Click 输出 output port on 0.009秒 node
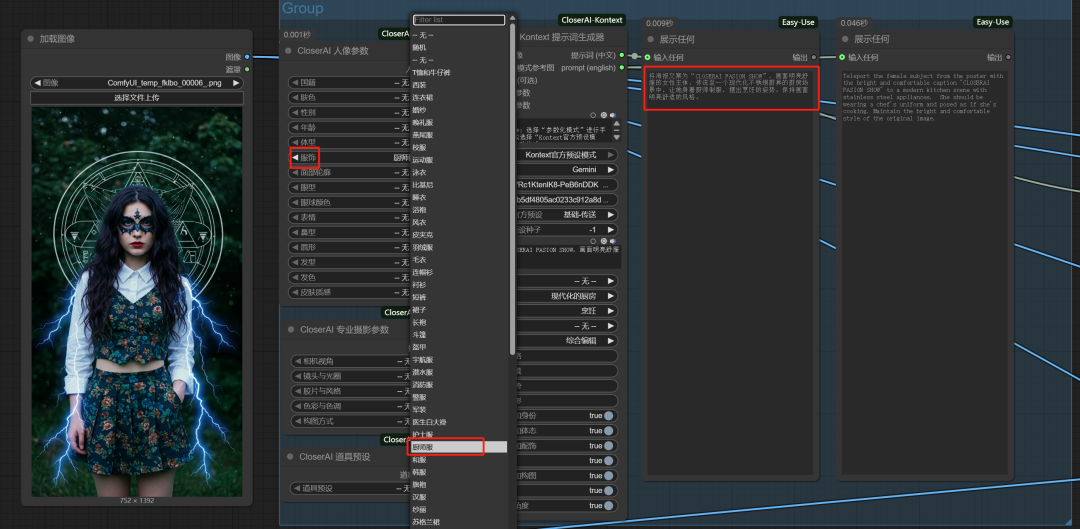Screen dimensions: 1080x529 tap(814, 57)
